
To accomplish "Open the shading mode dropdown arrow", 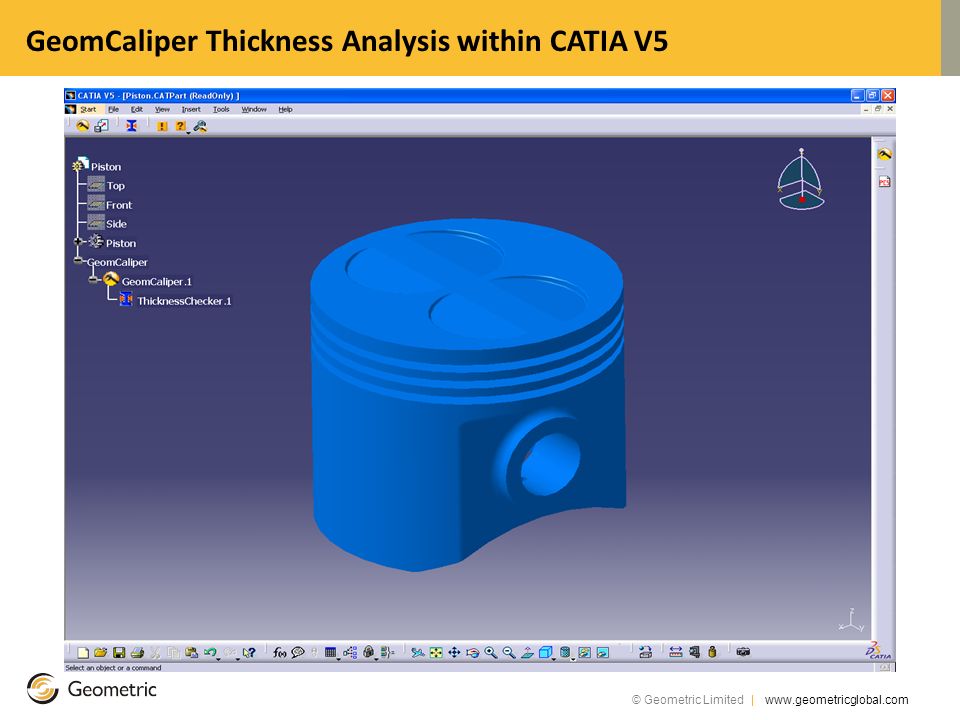I will (x=573, y=659).
